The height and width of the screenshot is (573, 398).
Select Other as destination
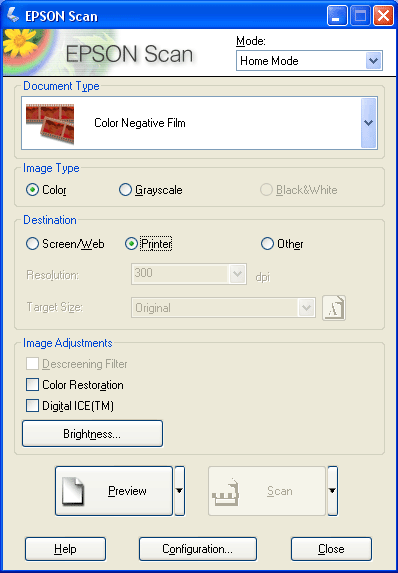[282, 244]
